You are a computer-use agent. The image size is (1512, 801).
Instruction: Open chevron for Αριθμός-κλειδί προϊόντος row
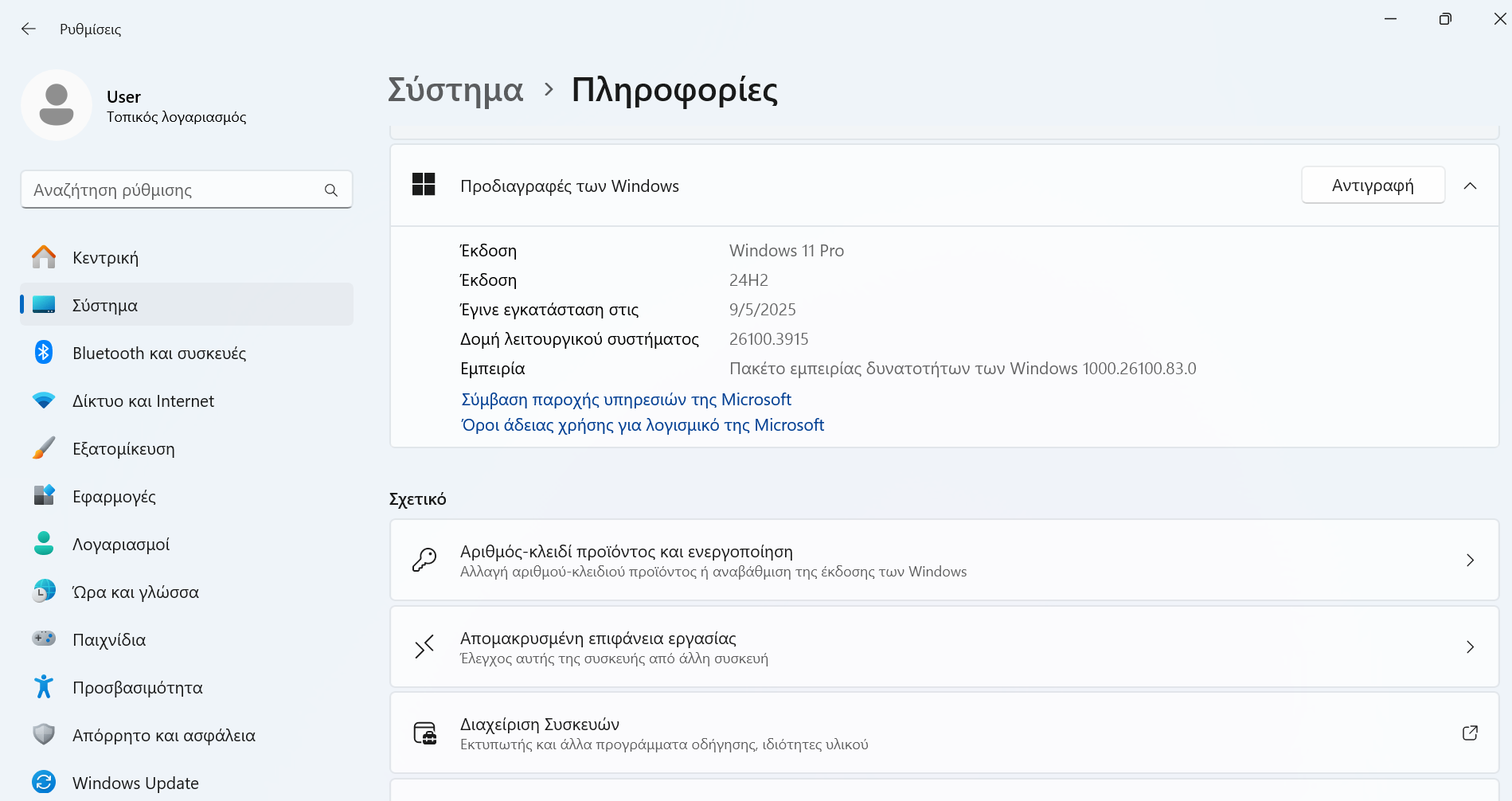click(1470, 561)
